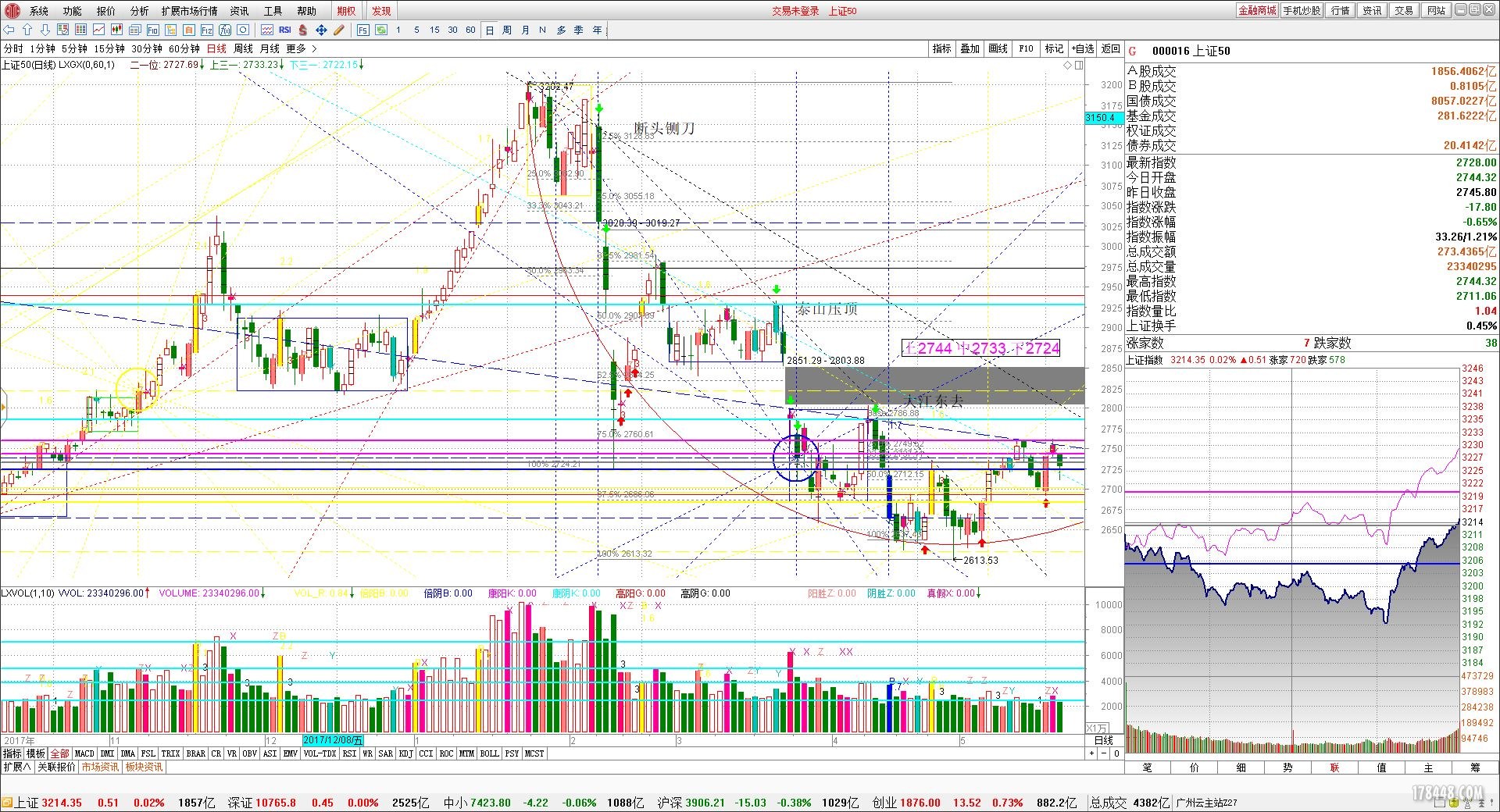Click the 返回 button
Viewport: 1500px width, 812px height.
1110,48
